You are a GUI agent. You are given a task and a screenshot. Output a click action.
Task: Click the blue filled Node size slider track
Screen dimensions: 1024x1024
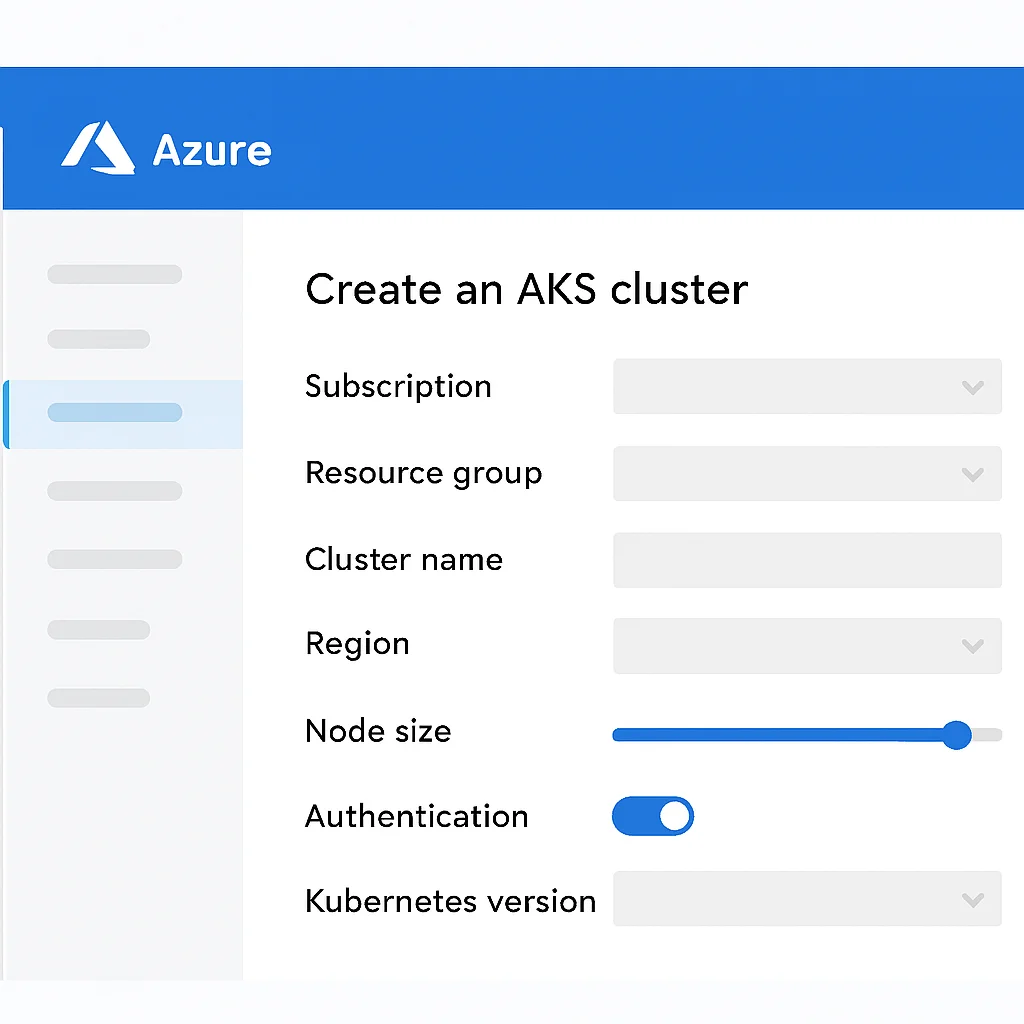point(778,735)
